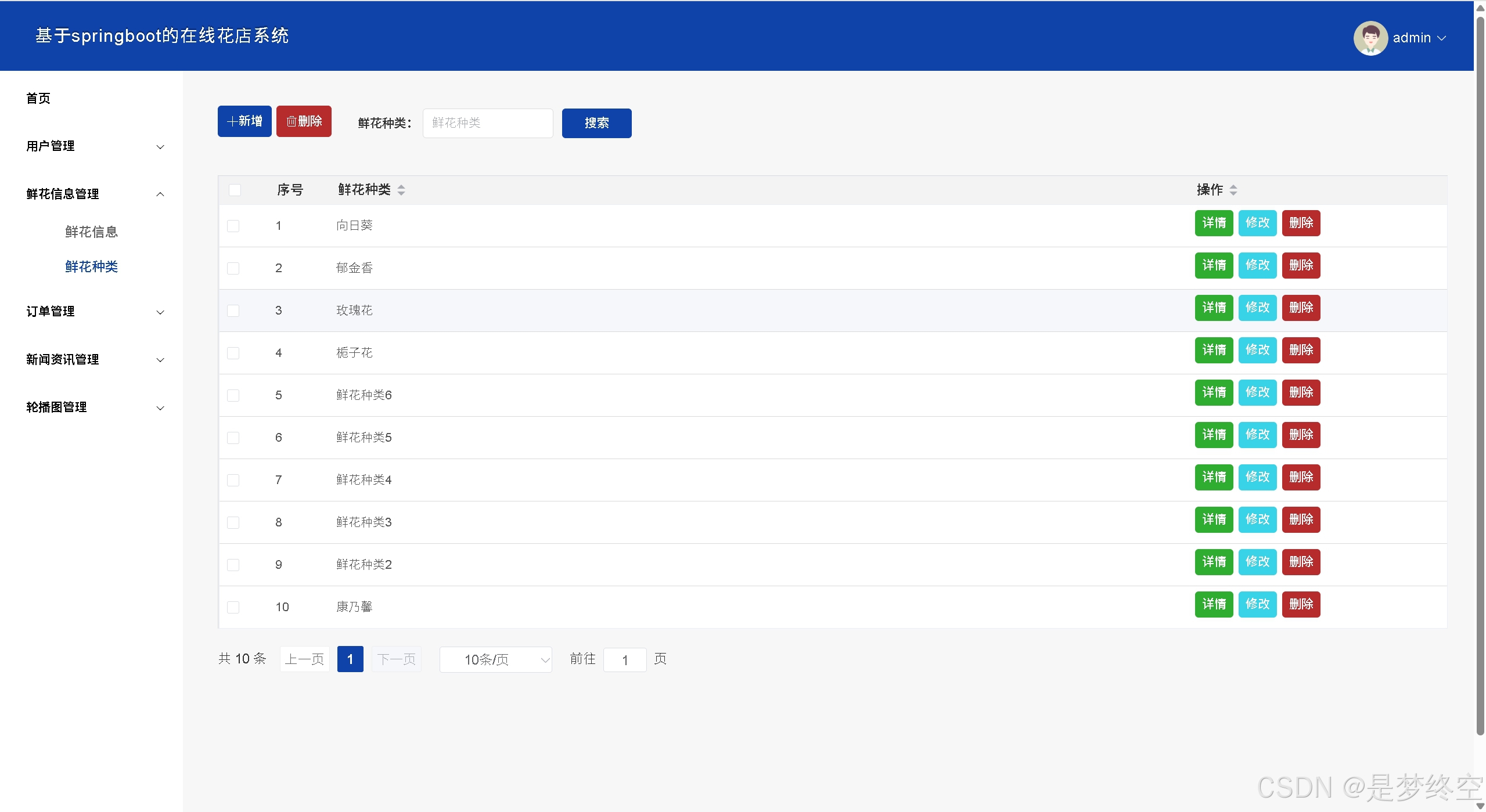Image resolution: width=1486 pixels, height=812 pixels.
Task: Click next page 下一页 button
Action: pyautogui.click(x=397, y=659)
